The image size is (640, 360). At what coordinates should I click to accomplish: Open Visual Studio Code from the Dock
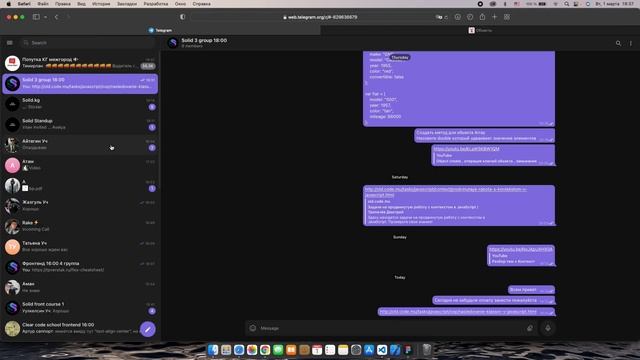point(382,350)
